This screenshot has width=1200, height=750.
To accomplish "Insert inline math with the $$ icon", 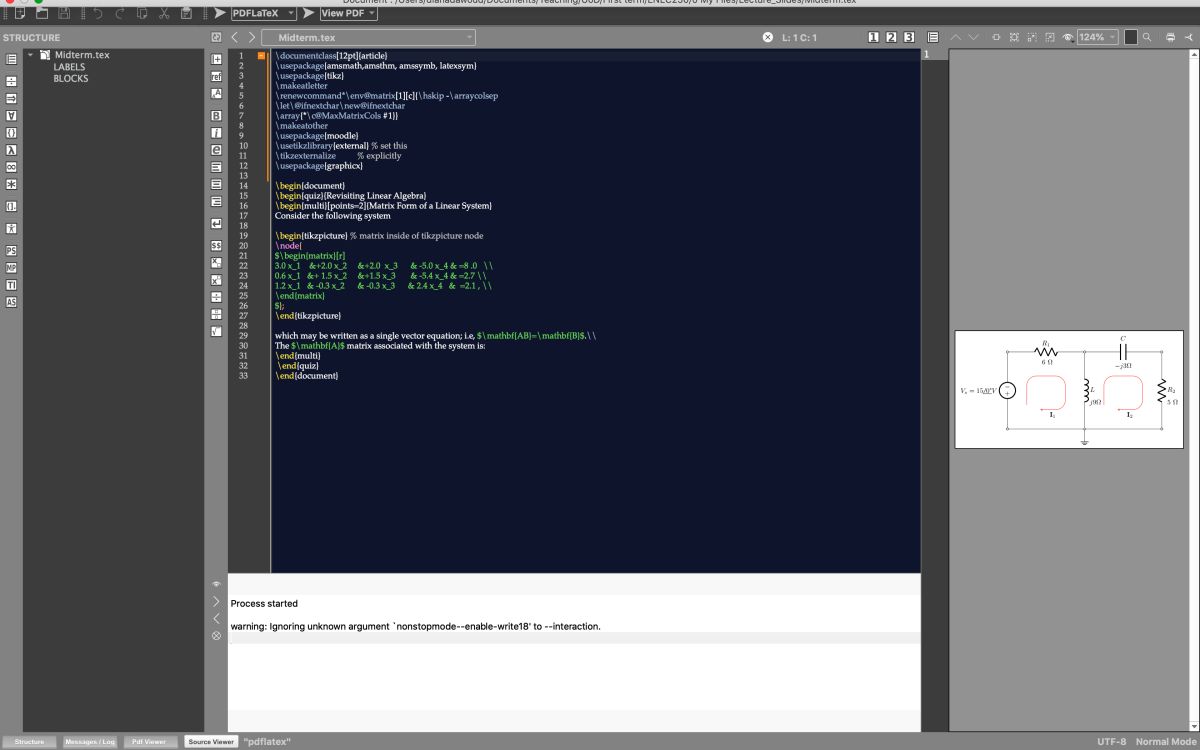I will (x=216, y=245).
